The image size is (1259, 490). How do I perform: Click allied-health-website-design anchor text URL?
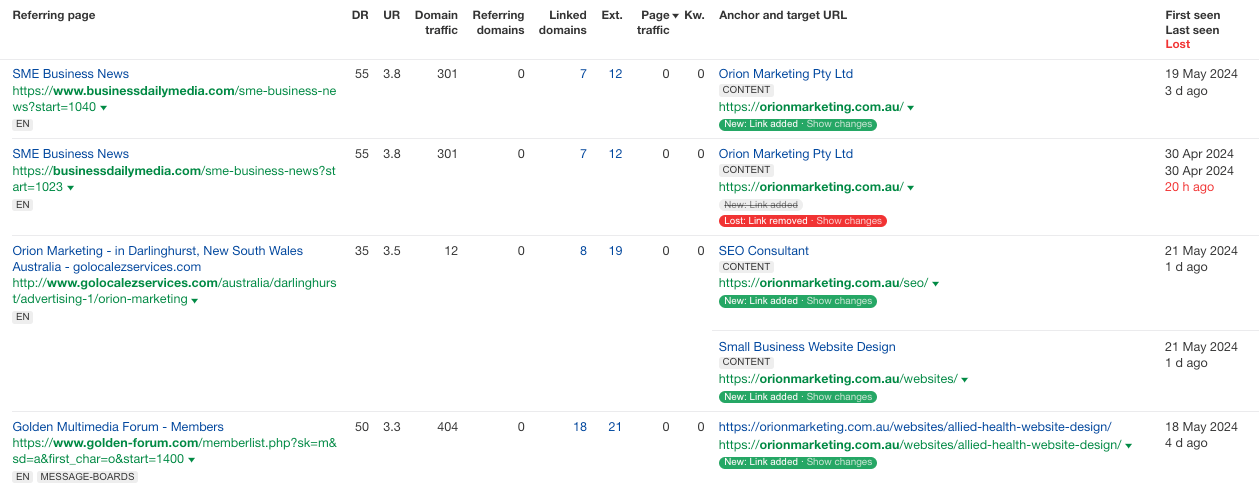point(915,427)
